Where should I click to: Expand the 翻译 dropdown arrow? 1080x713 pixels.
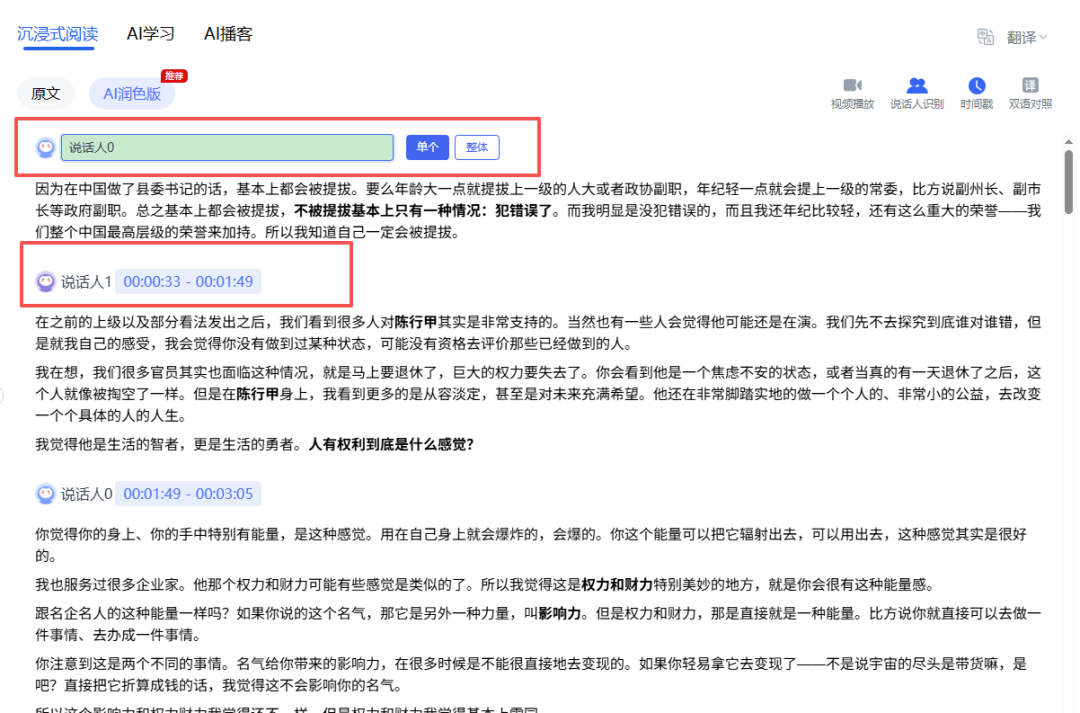click(x=1043, y=37)
